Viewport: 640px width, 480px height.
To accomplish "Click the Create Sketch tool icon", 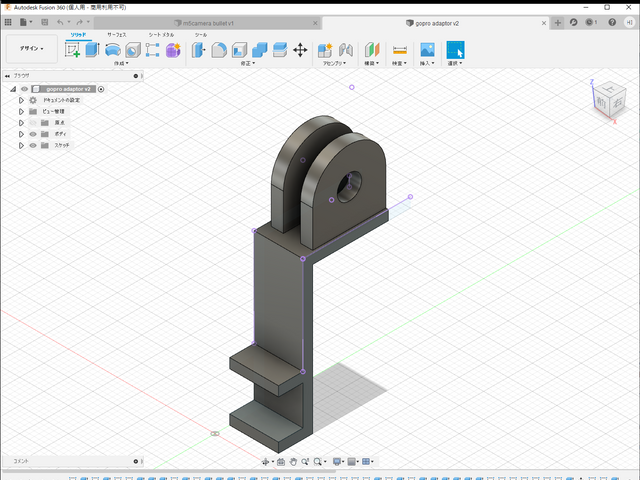I will click(72, 50).
